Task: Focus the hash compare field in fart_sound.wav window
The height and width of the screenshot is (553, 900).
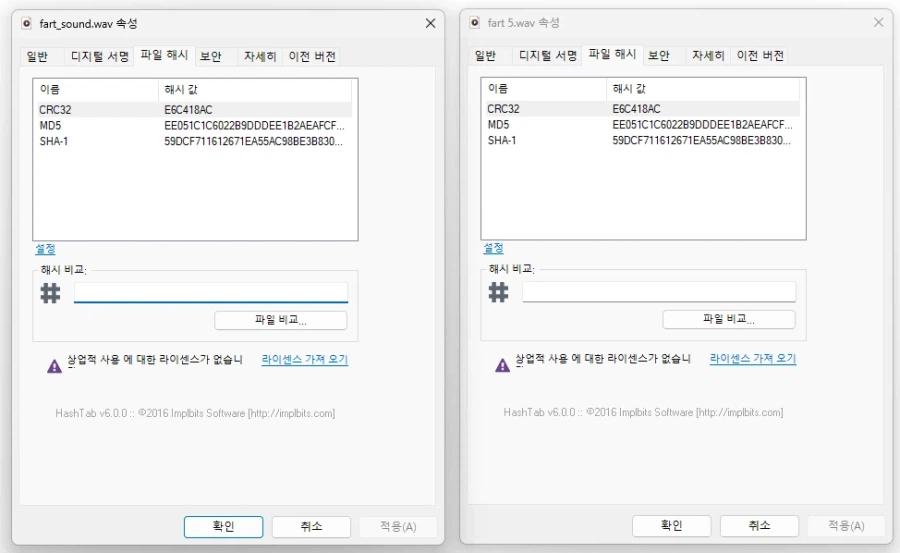Action: coord(211,292)
